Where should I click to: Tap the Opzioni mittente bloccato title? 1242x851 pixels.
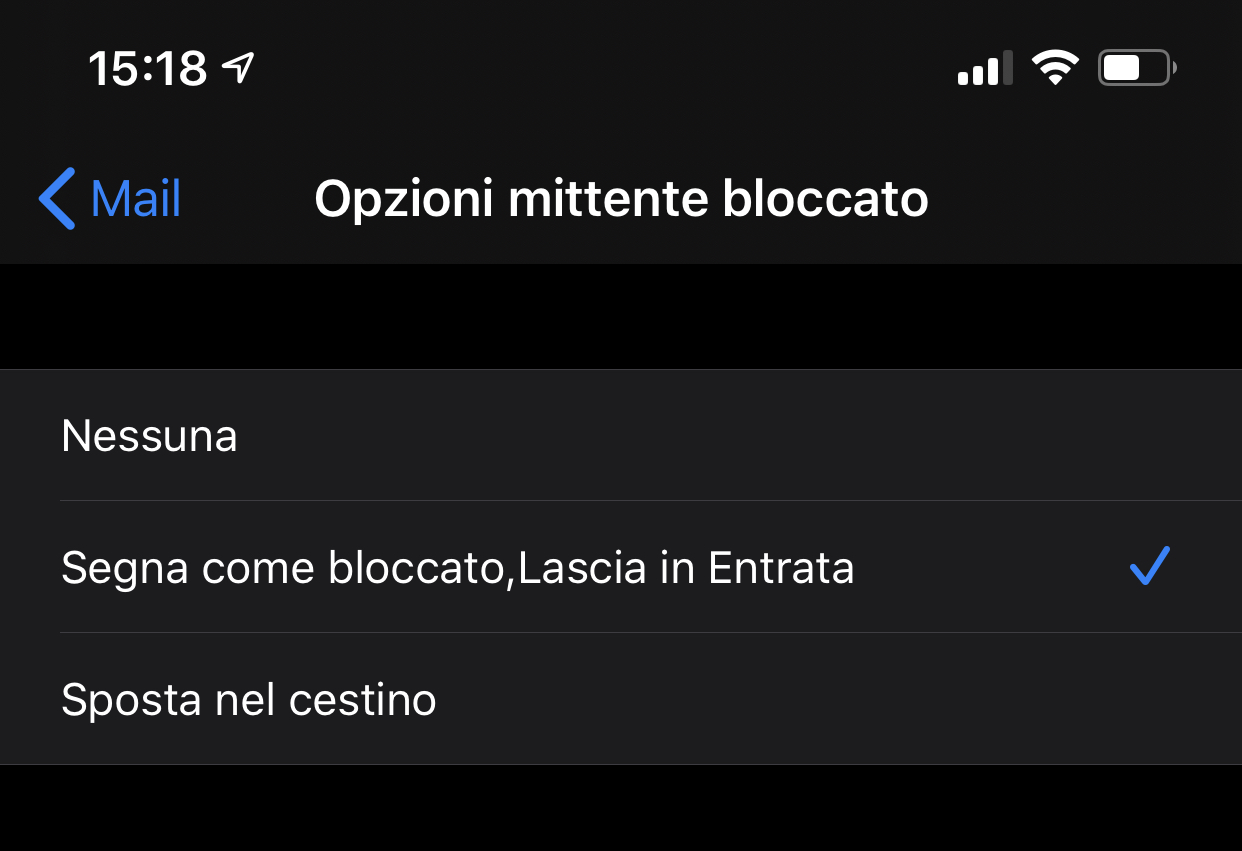coord(621,199)
